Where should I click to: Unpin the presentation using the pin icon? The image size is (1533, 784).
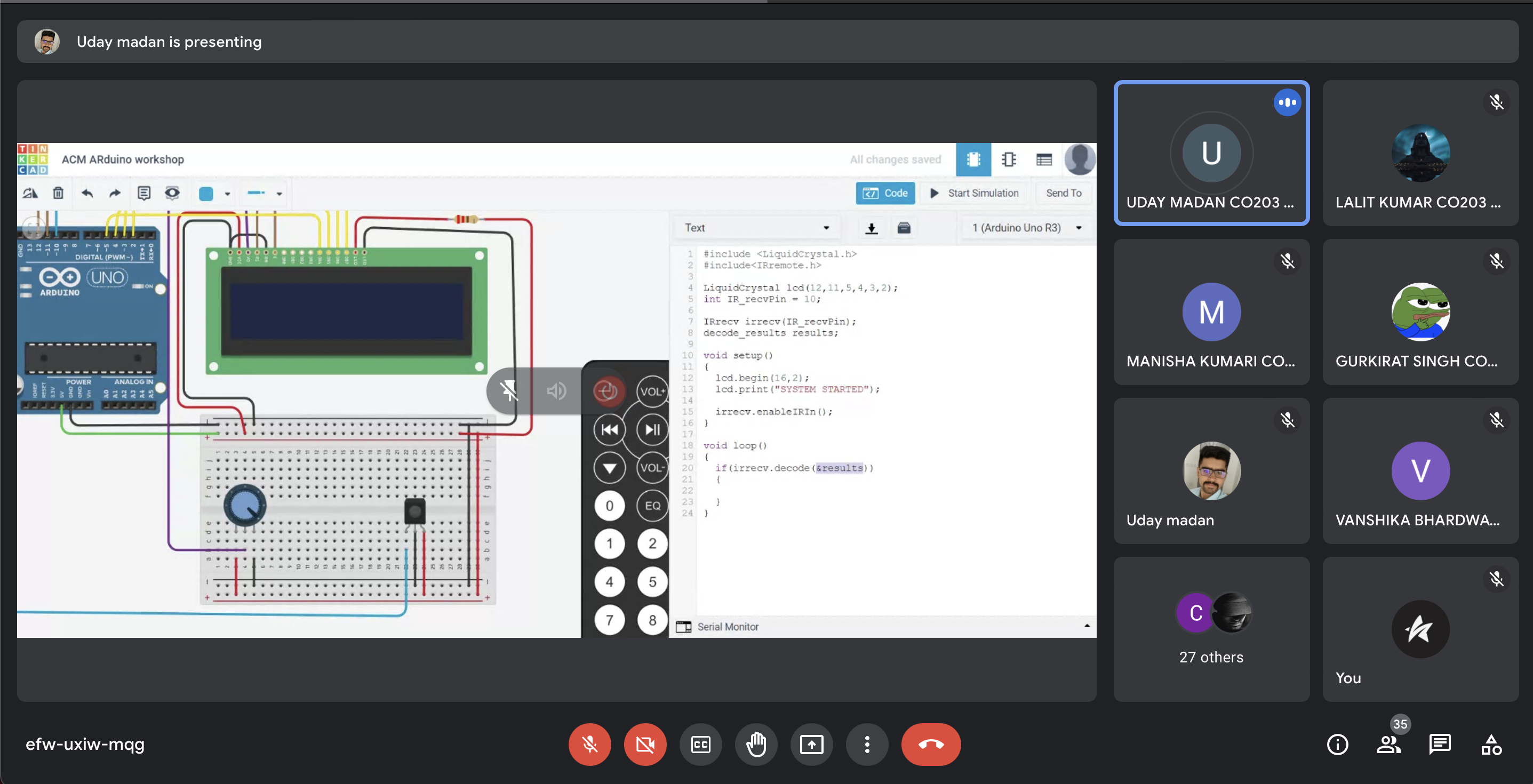tap(509, 391)
